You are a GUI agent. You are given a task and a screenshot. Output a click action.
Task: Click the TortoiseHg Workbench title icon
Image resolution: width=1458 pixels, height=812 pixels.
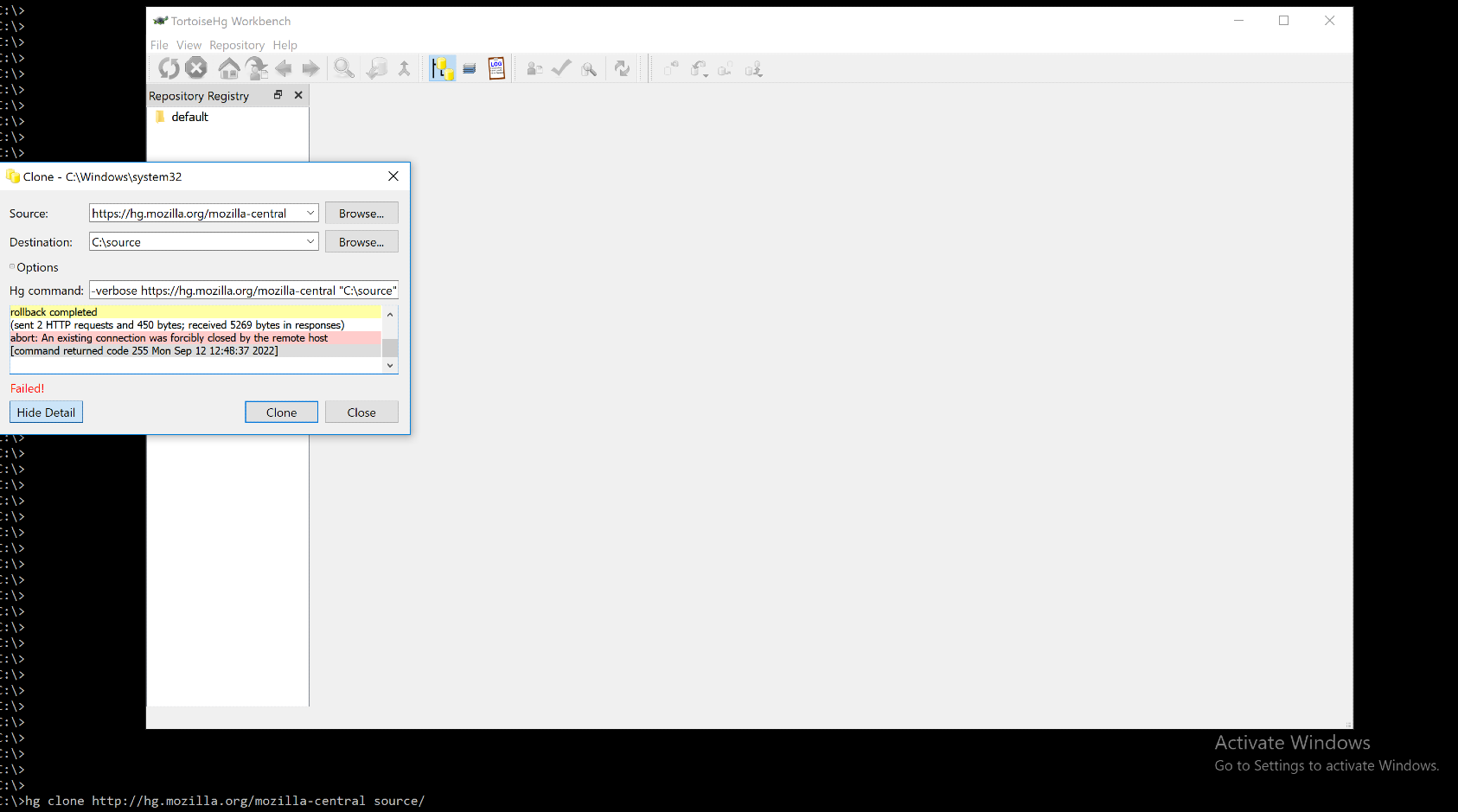[160, 21]
